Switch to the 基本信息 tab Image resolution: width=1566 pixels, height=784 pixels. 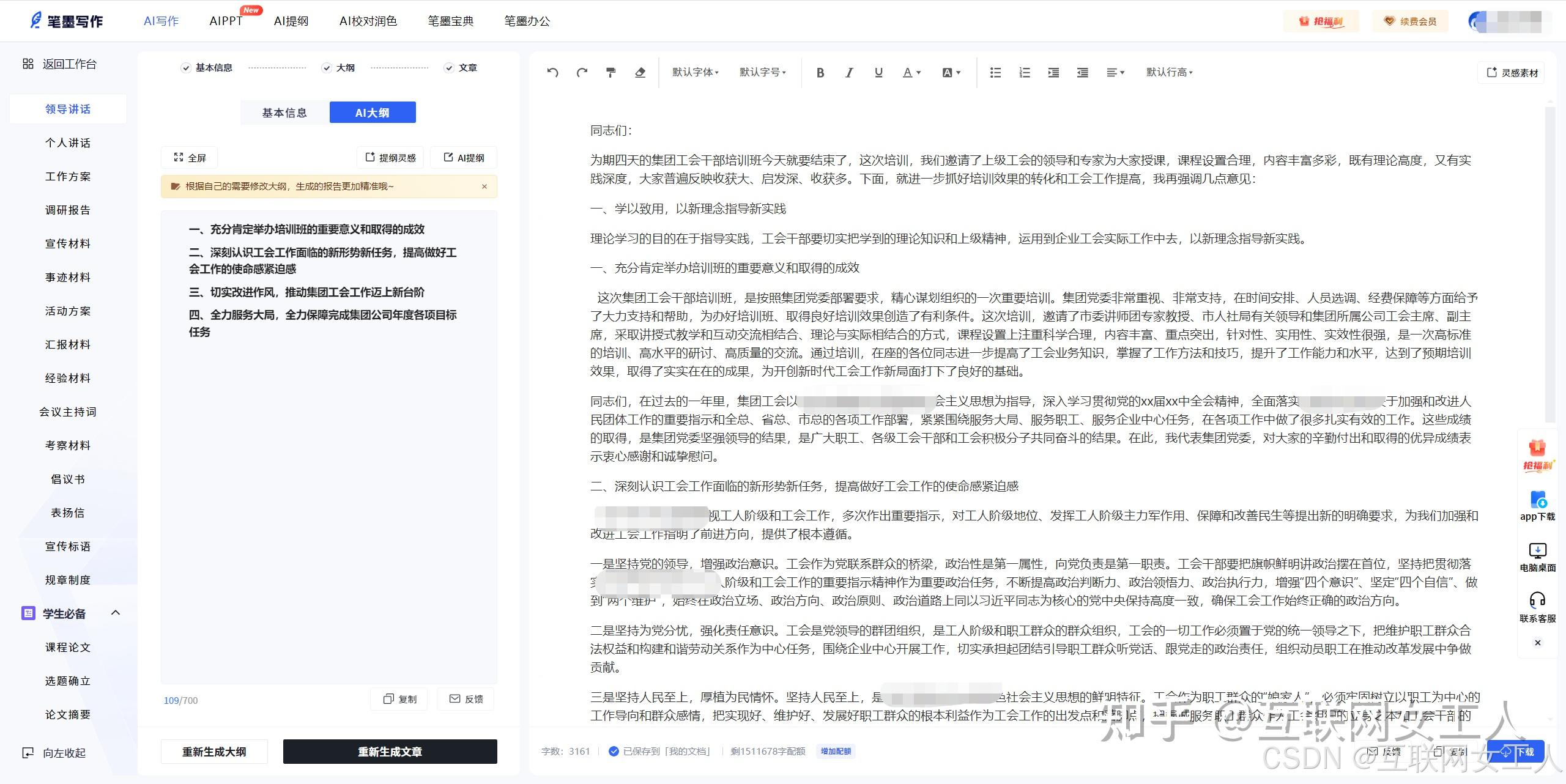(284, 113)
